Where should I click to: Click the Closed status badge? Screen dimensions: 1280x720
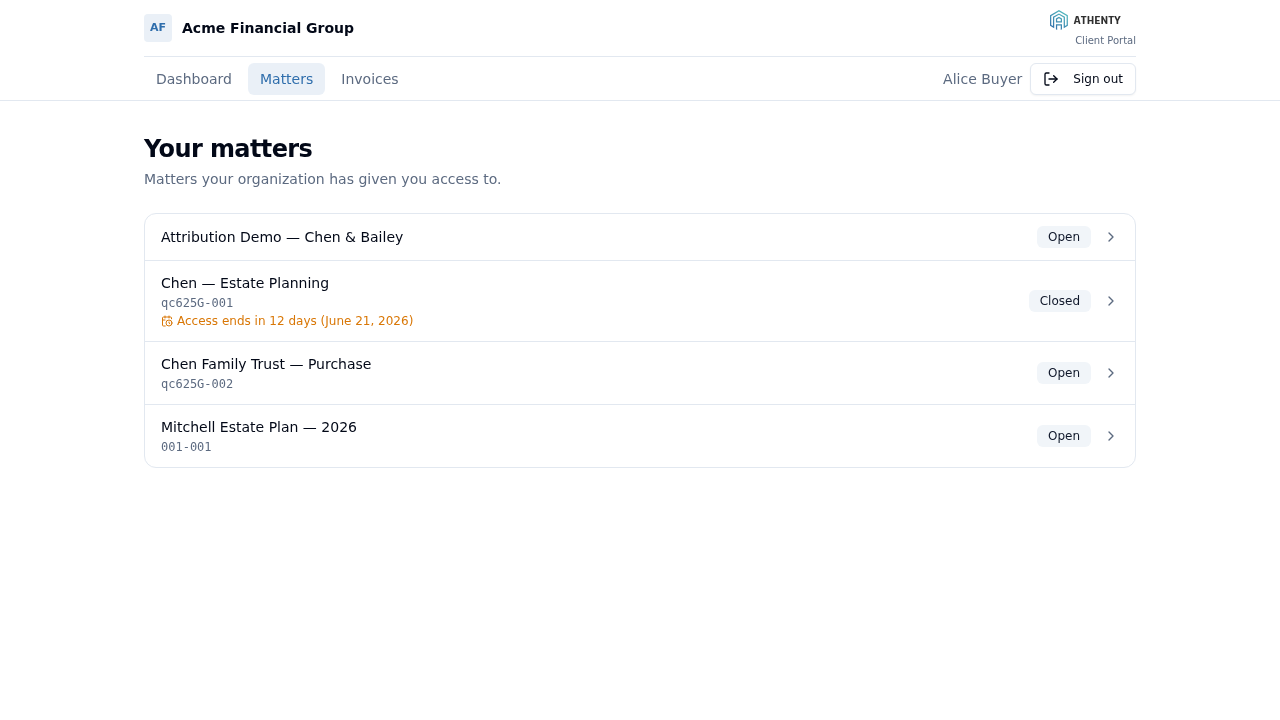click(1060, 301)
